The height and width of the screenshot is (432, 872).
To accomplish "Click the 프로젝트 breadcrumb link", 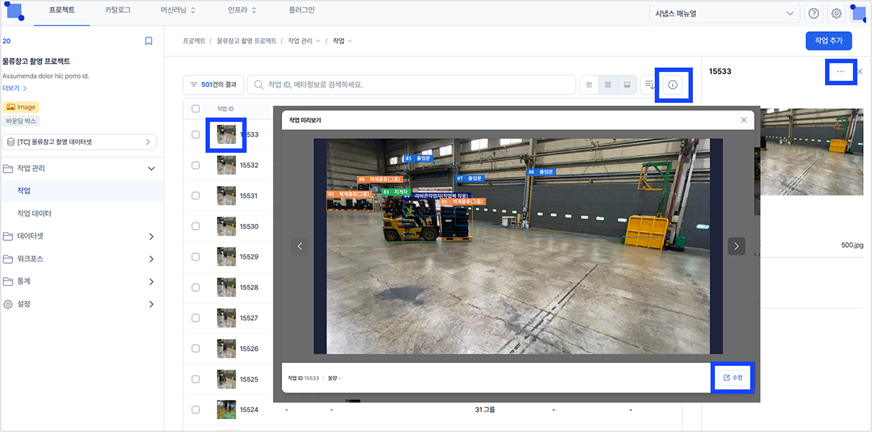I will pos(194,41).
